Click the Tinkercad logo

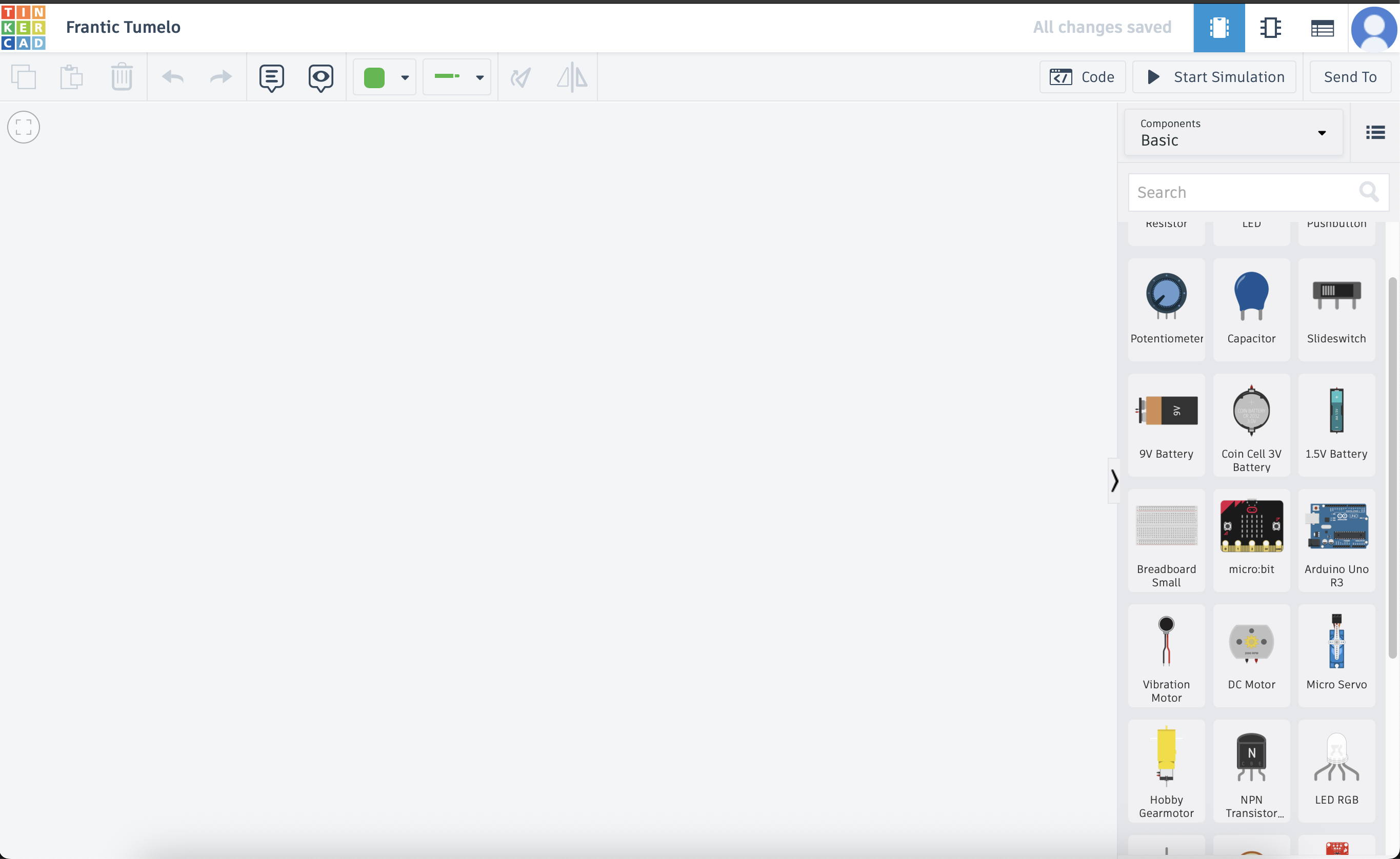click(x=23, y=27)
